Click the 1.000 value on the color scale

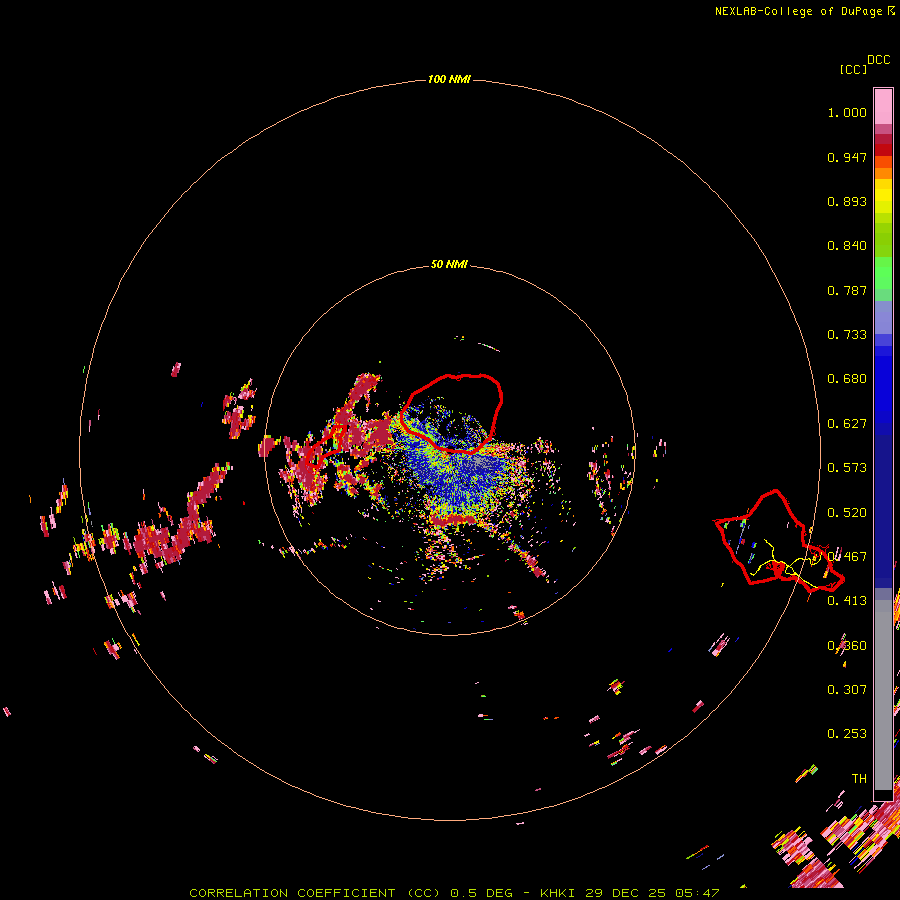(x=847, y=112)
